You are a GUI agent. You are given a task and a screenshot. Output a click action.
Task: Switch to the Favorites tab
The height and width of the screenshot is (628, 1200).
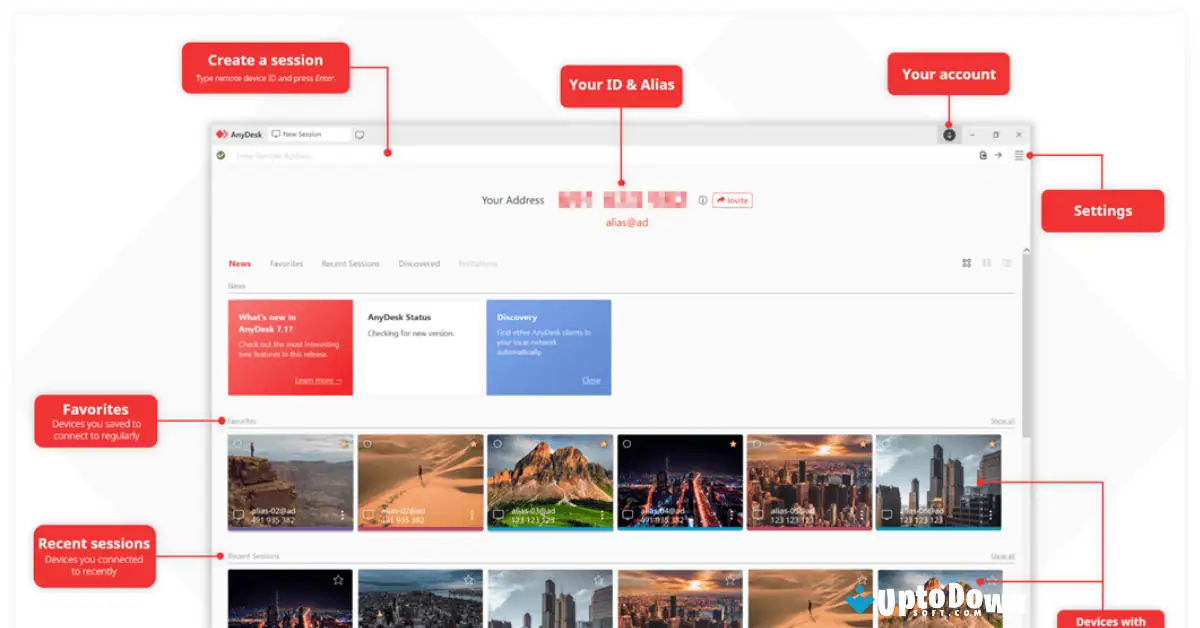pyautogui.click(x=287, y=263)
